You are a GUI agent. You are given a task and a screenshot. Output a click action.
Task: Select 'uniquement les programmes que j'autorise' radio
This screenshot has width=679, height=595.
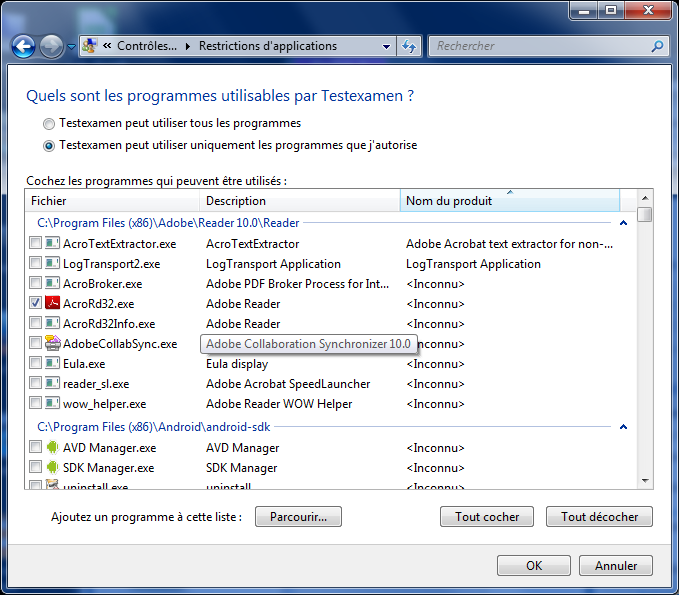tap(49, 146)
